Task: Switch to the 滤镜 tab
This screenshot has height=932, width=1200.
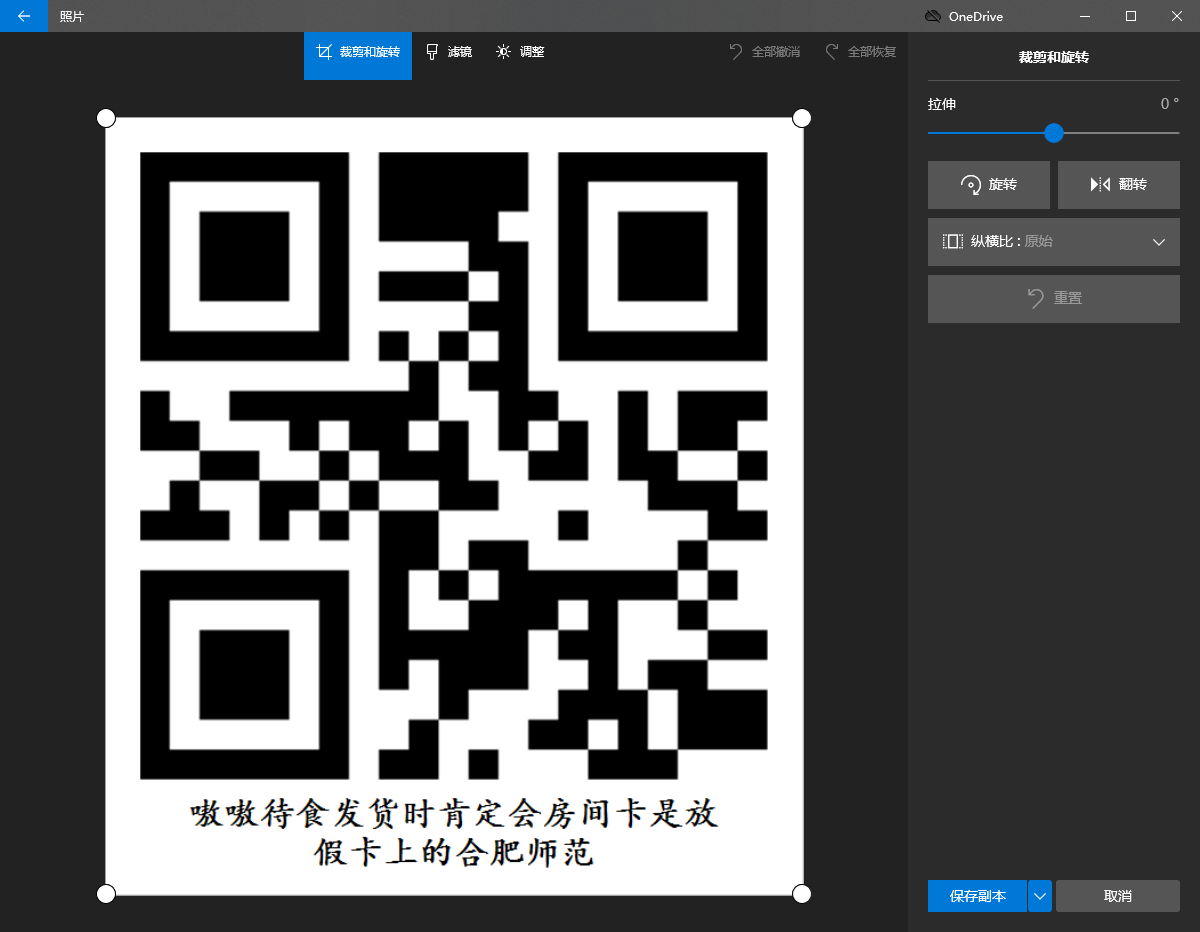Action: click(450, 52)
